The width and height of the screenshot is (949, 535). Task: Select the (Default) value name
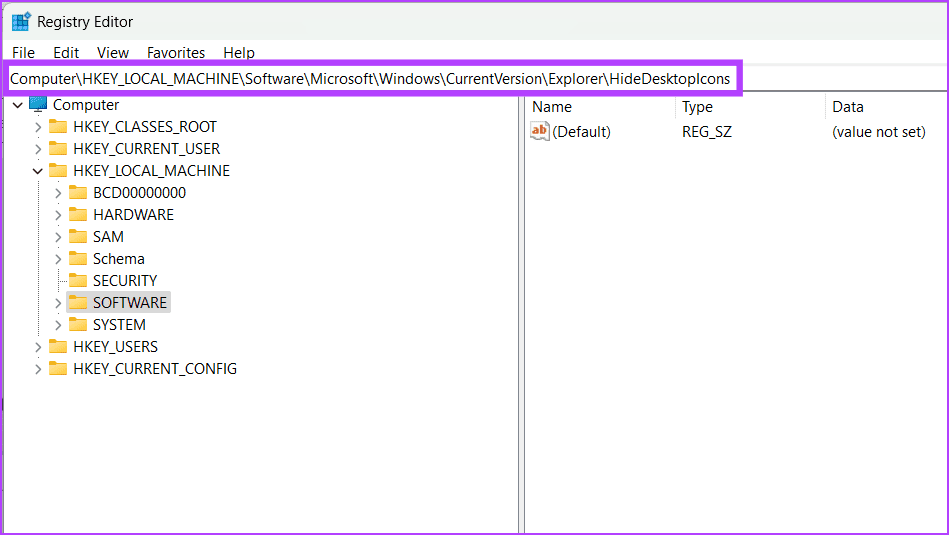pos(581,131)
